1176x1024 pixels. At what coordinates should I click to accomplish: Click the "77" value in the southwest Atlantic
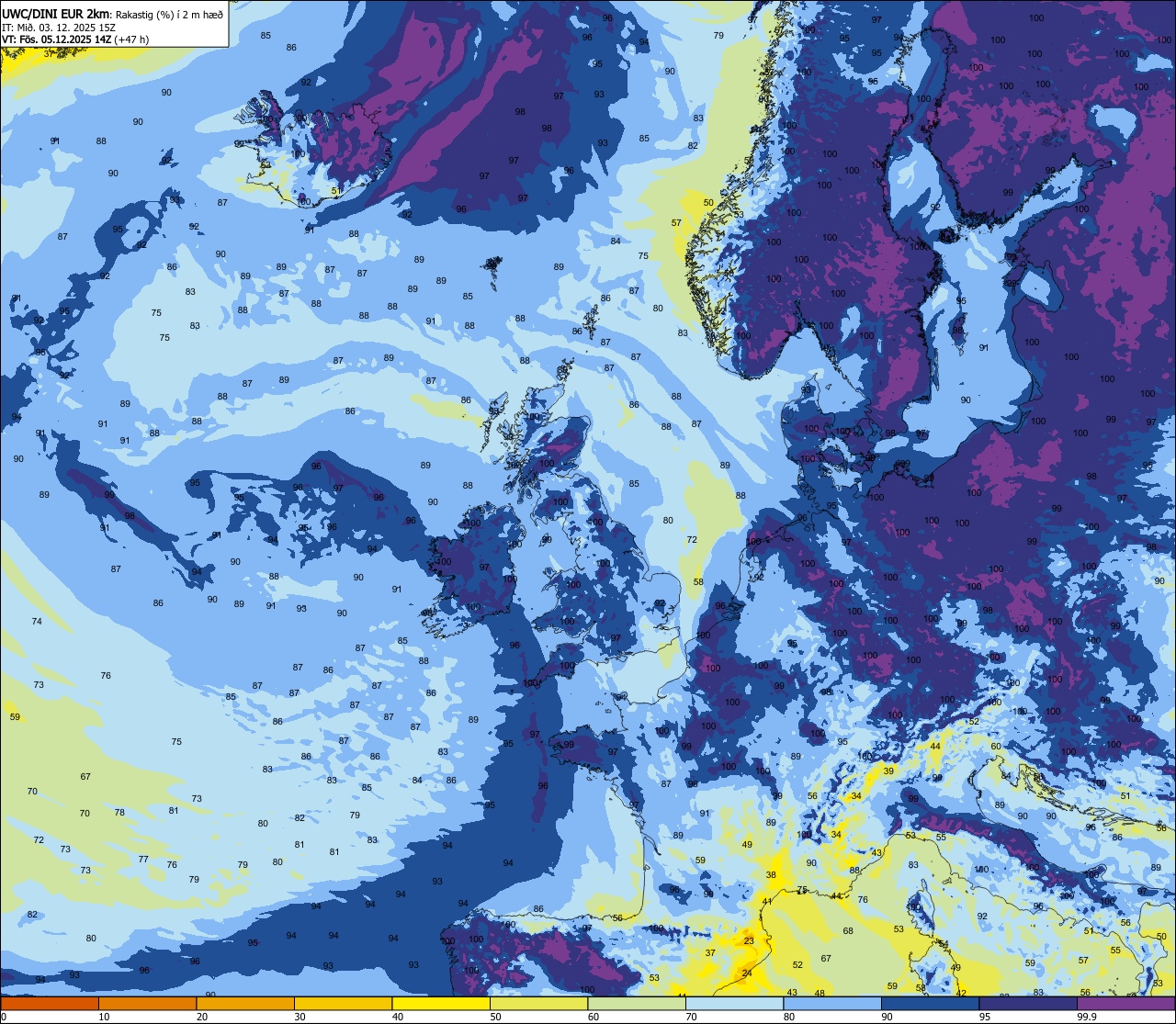pos(143,860)
